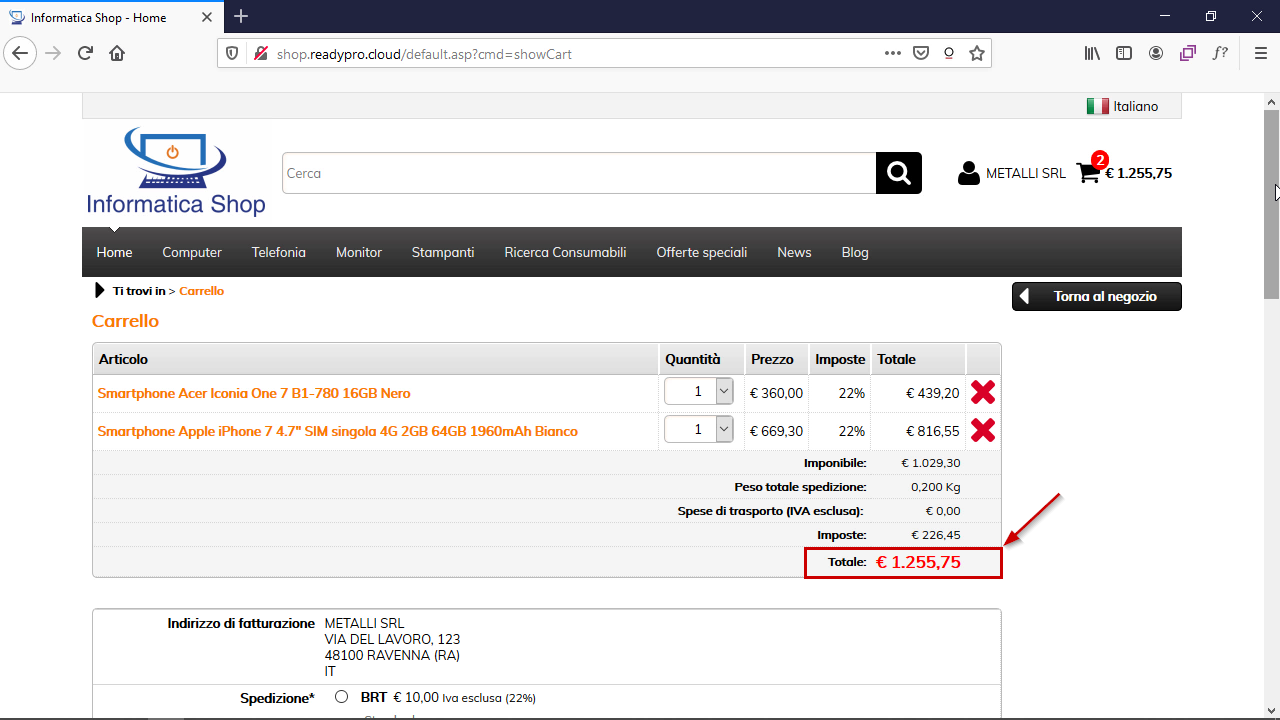Open the Firefox hamburger menu

coord(1260,53)
